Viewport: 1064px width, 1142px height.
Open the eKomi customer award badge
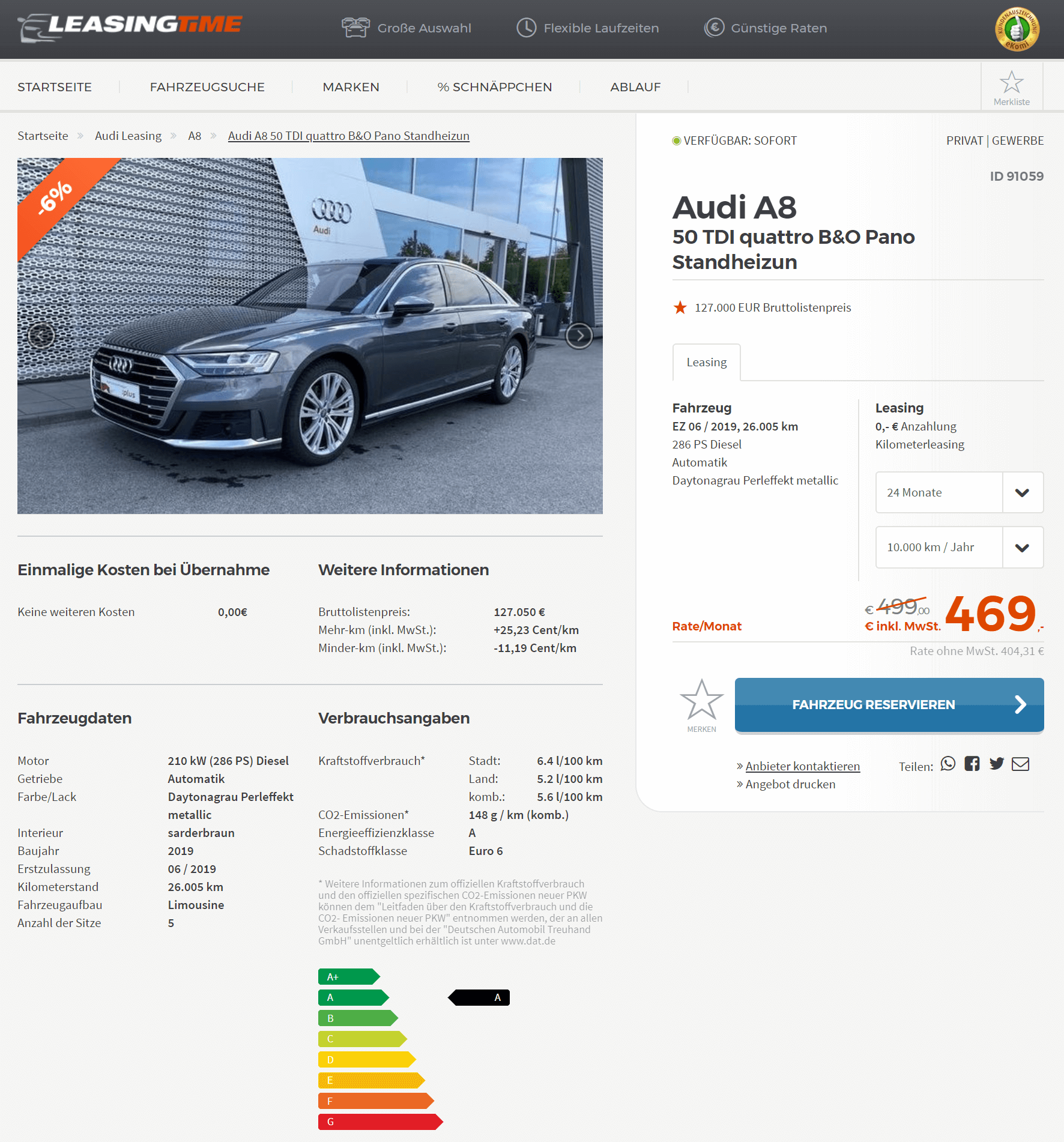click(1017, 29)
